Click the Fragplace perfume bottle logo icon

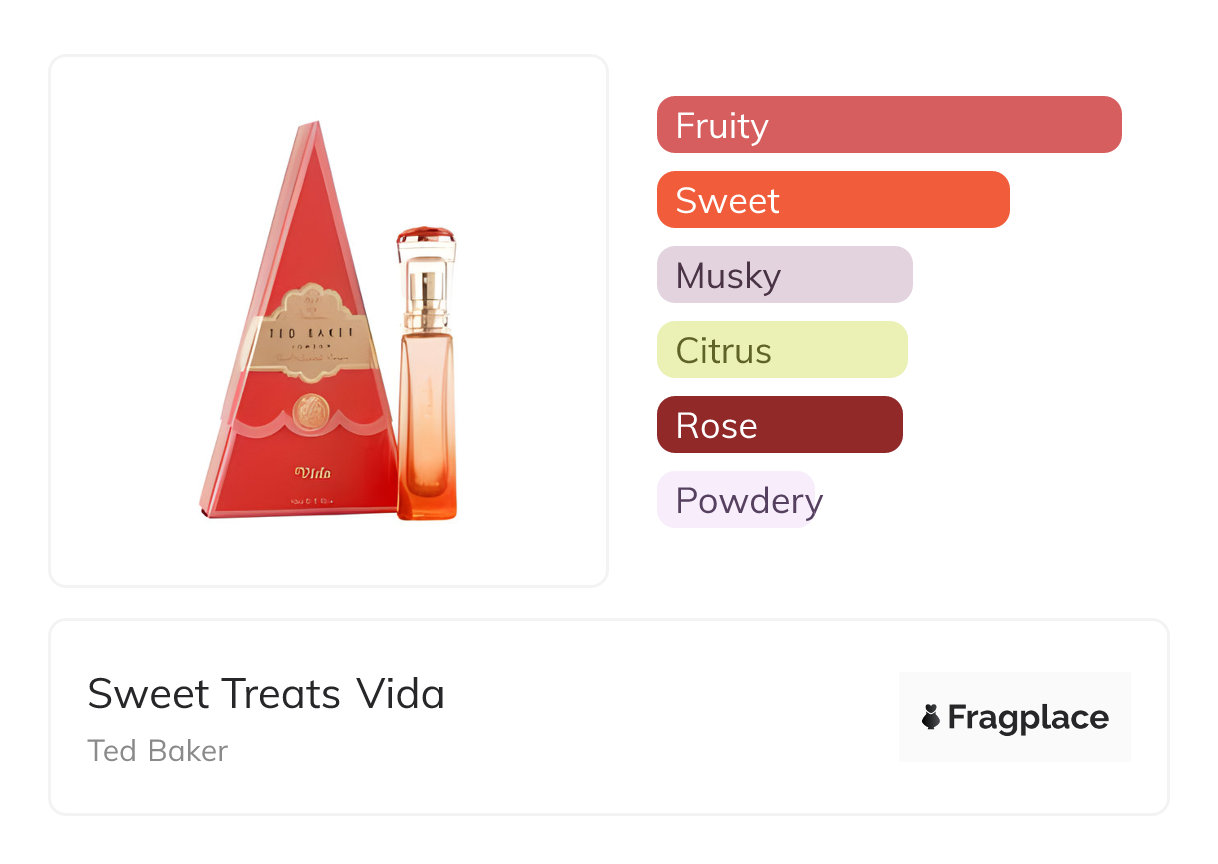[931, 717]
